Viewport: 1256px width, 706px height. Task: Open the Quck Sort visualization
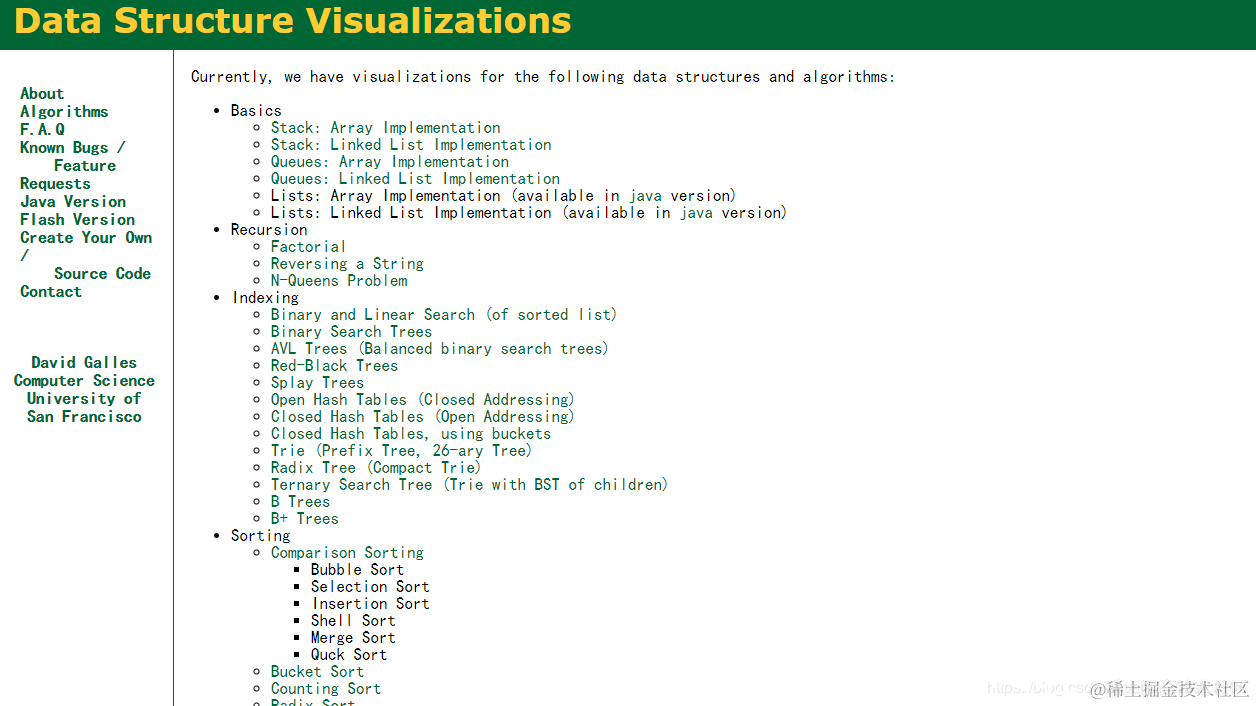tap(349, 655)
